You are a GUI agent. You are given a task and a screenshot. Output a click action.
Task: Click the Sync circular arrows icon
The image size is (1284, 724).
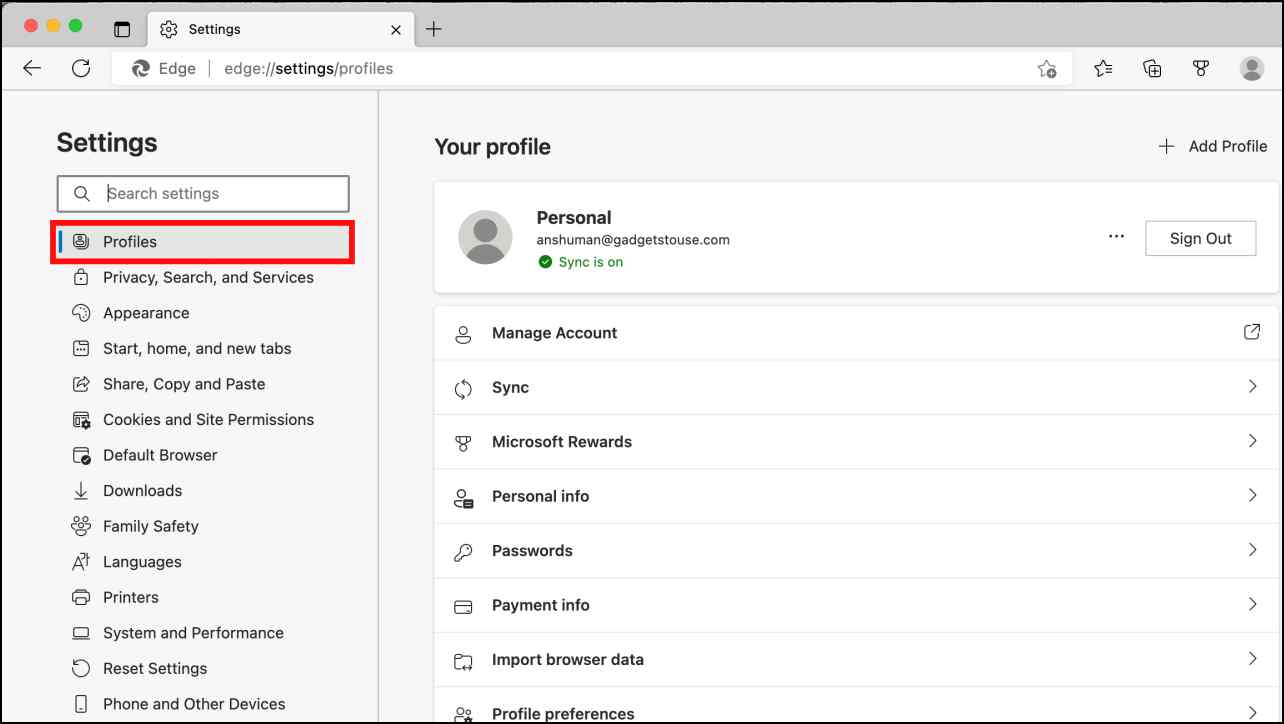[463, 389]
